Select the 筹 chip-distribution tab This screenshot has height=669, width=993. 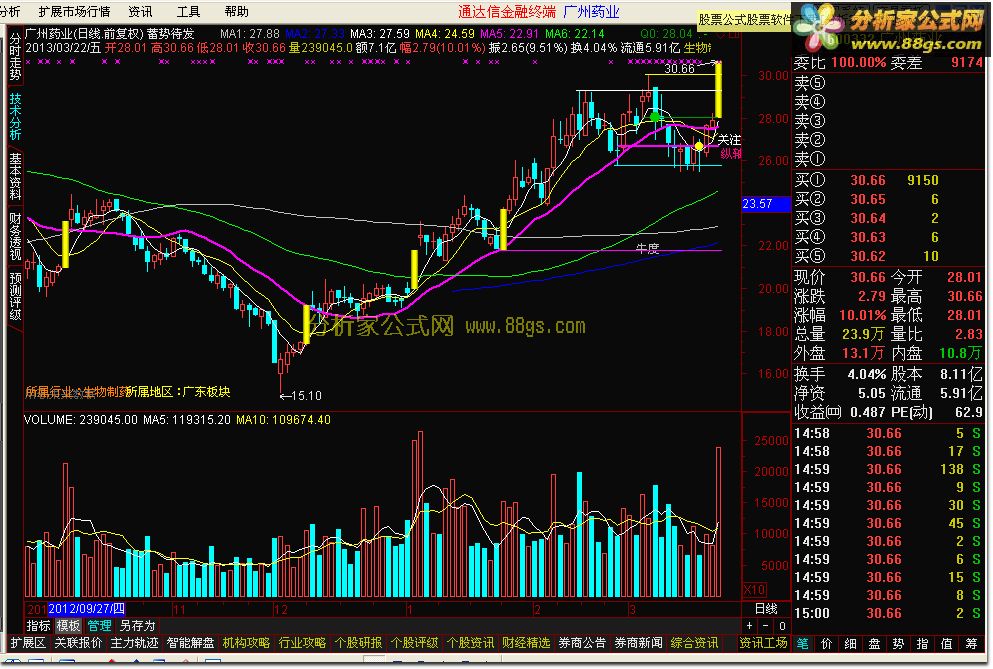(x=971, y=643)
